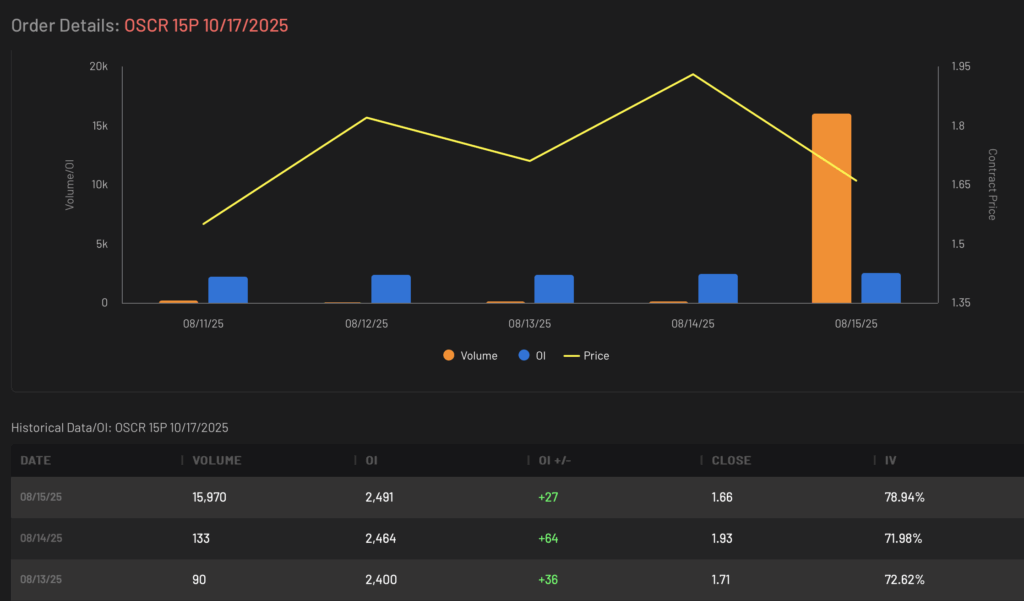Click the orange Volume legend dot
Screen dimensions: 1024x601
449,355
